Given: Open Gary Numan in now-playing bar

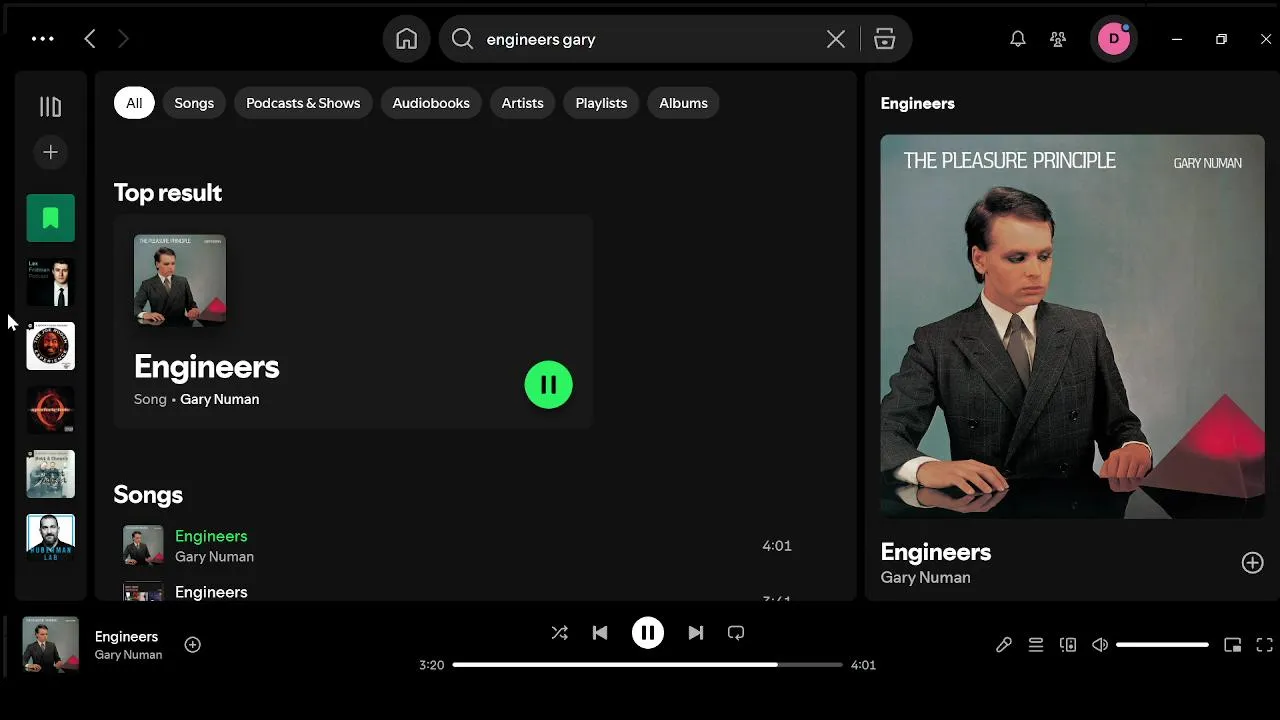Looking at the screenshot, I should [x=128, y=655].
